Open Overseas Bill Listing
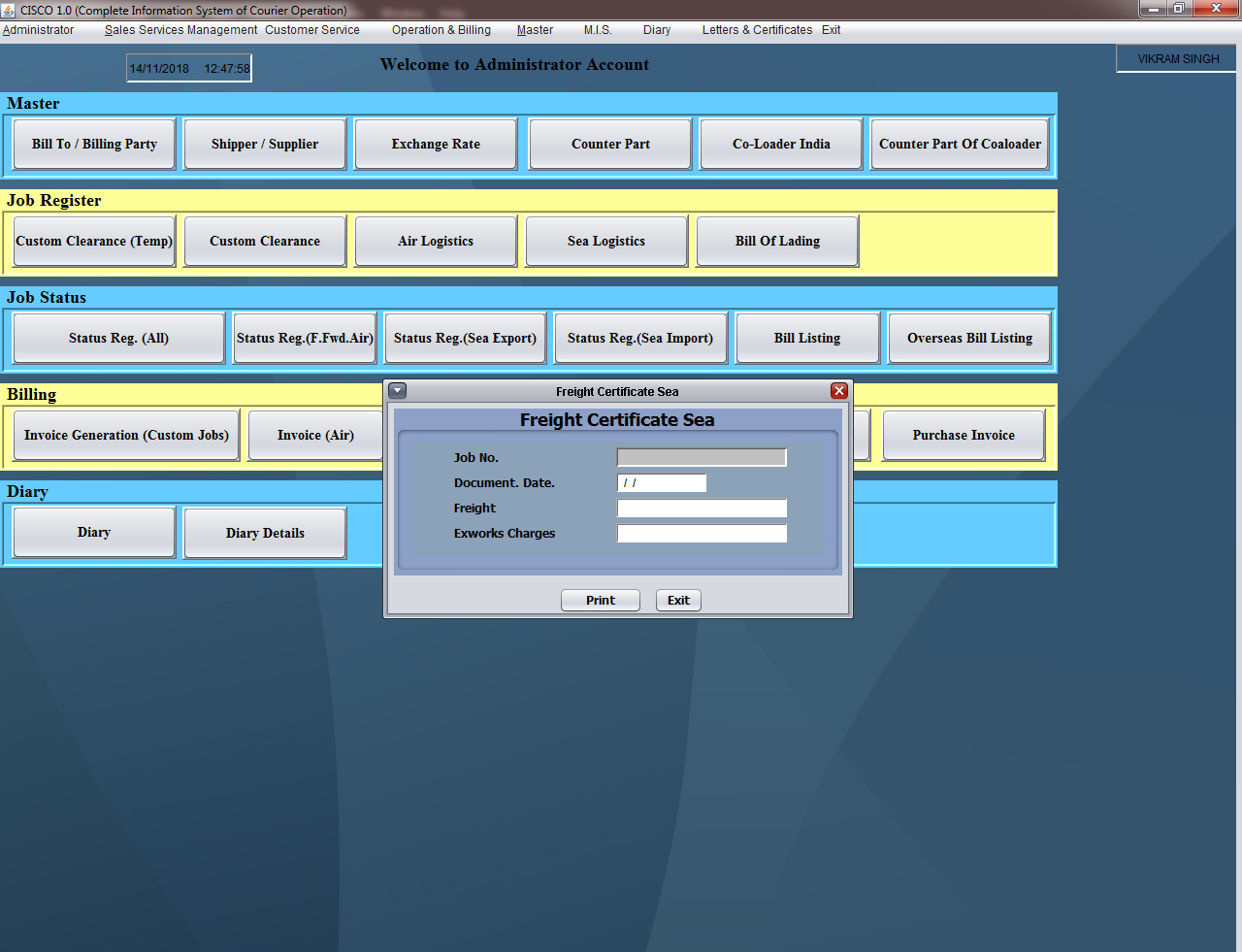The image size is (1242, 952). point(969,338)
